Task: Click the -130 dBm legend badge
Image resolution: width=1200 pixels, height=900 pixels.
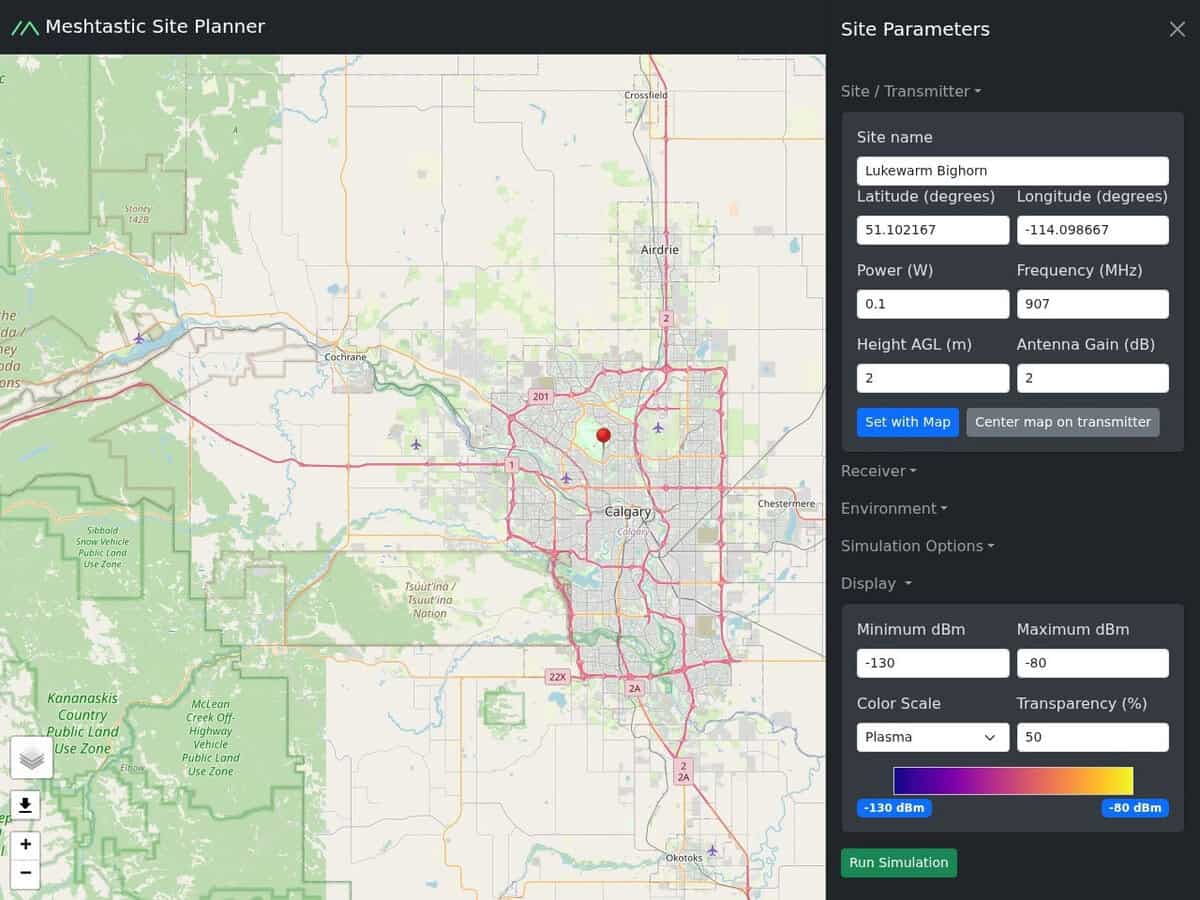Action: point(894,808)
